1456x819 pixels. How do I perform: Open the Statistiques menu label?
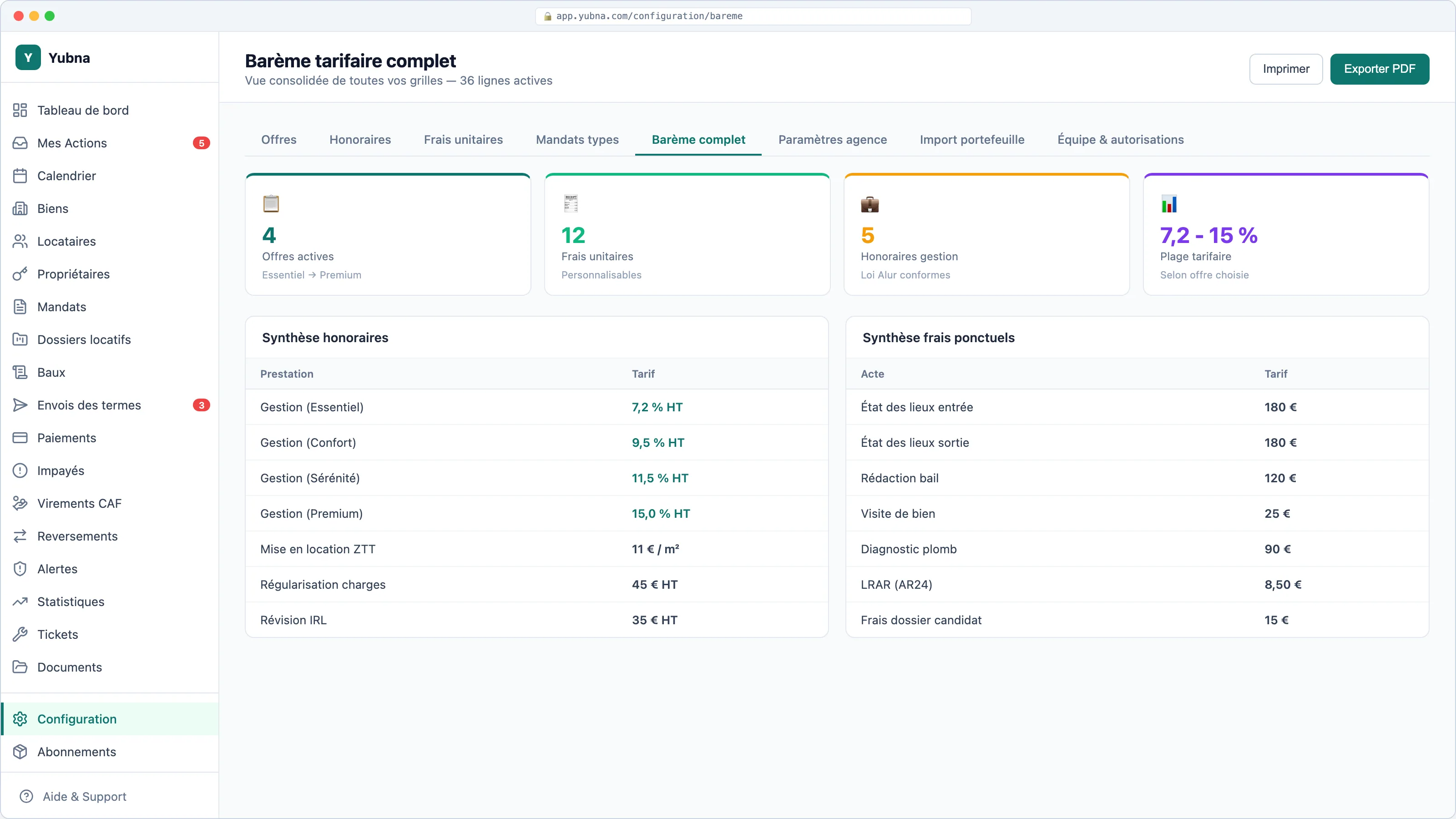pyautogui.click(x=71, y=602)
